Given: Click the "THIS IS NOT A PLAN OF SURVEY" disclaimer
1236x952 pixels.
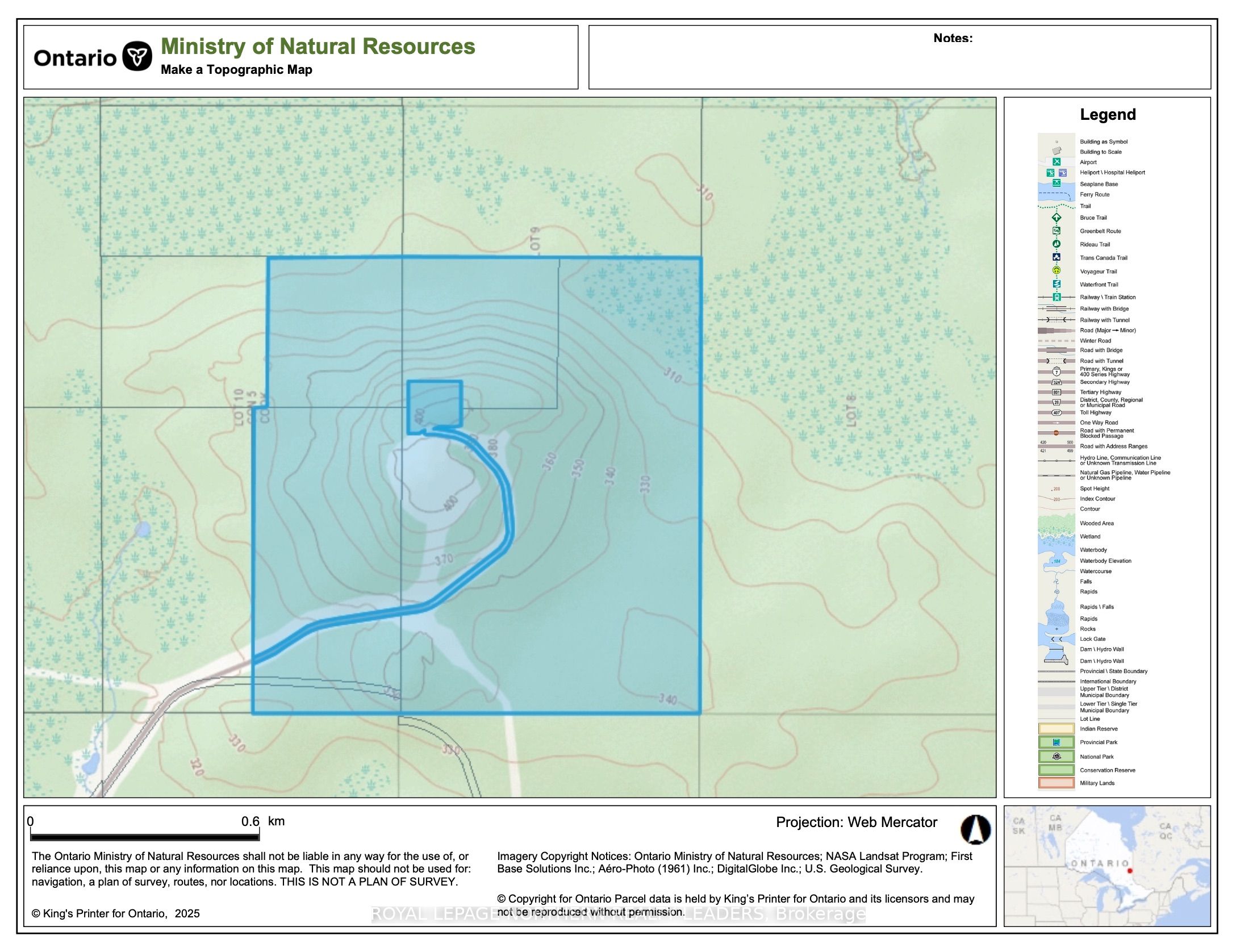Looking at the screenshot, I should (369, 882).
